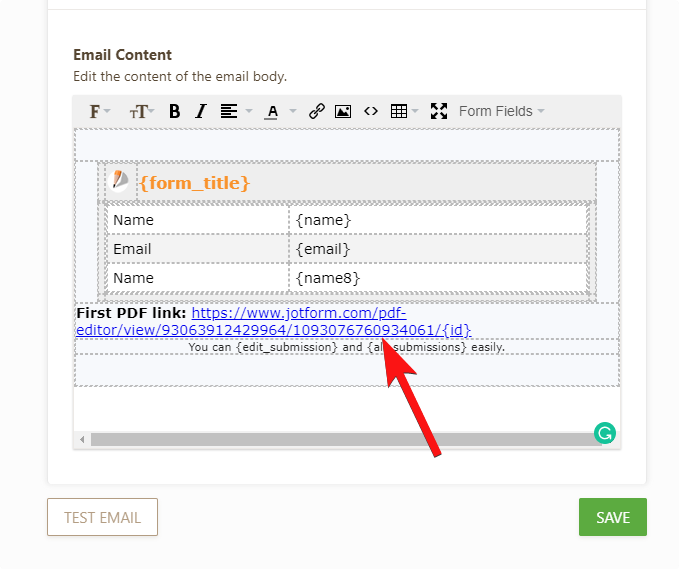Toggle fullscreen editor mode
The height and width of the screenshot is (569, 679).
click(439, 111)
